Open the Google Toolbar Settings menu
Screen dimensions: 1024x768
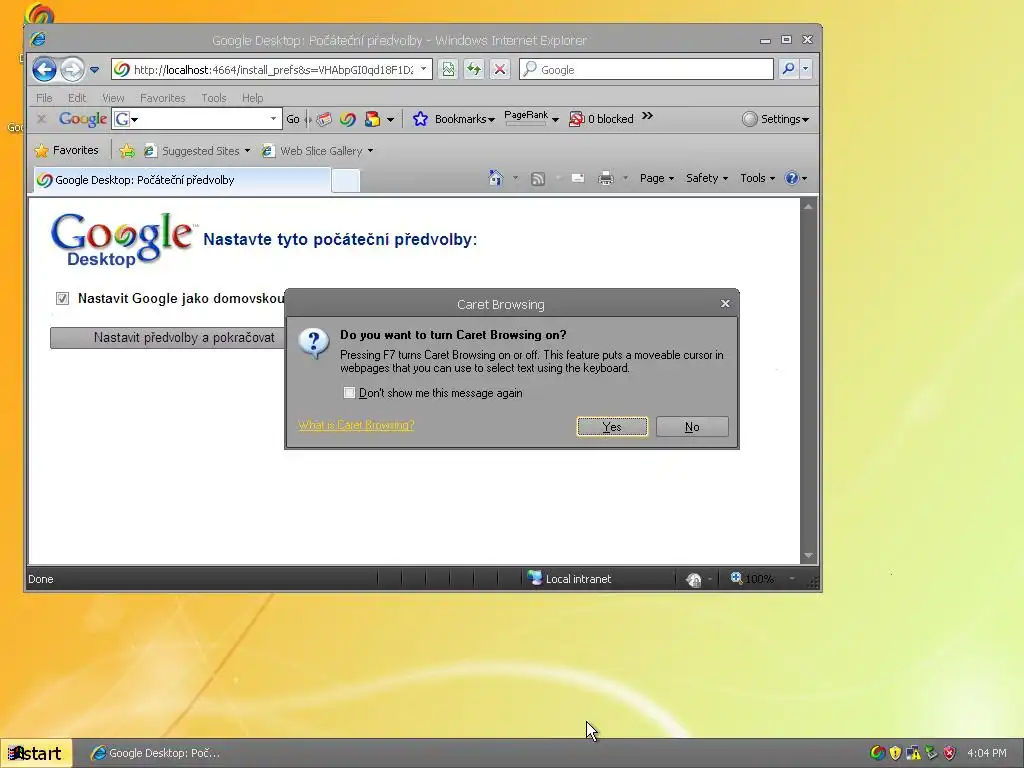(776, 119)
